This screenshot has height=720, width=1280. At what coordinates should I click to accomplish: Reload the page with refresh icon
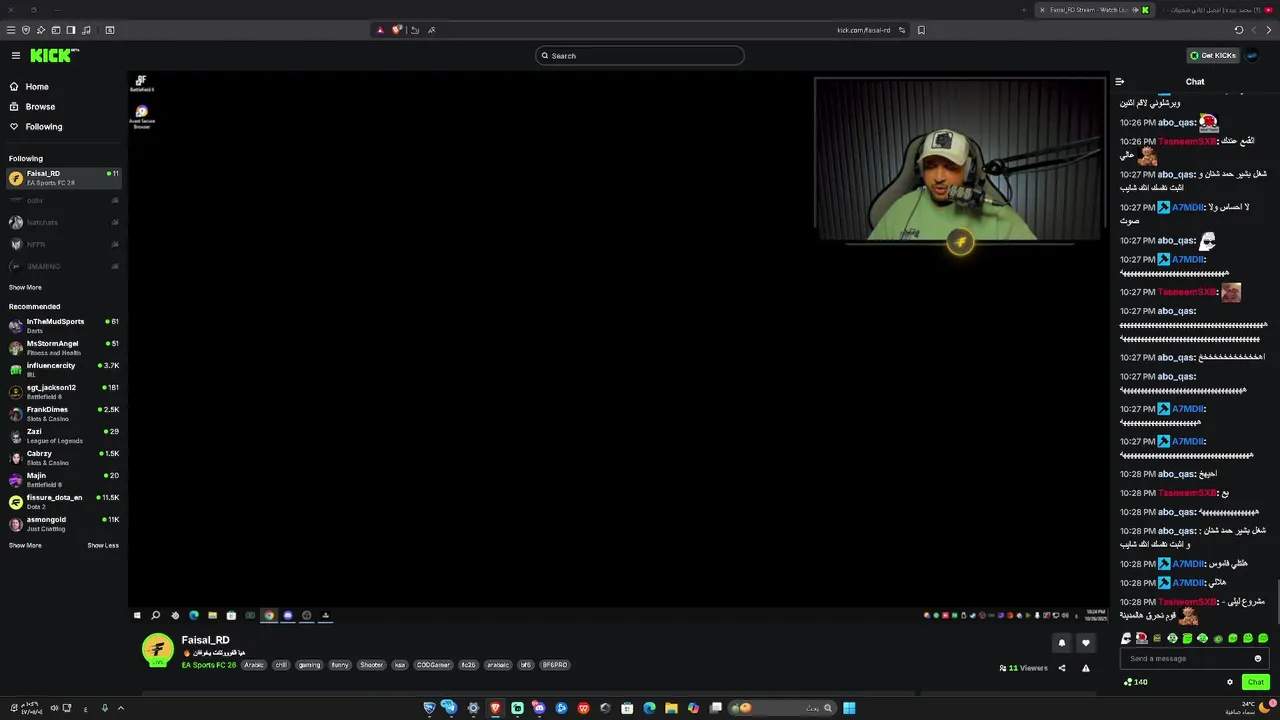(x=1239, y=30)
